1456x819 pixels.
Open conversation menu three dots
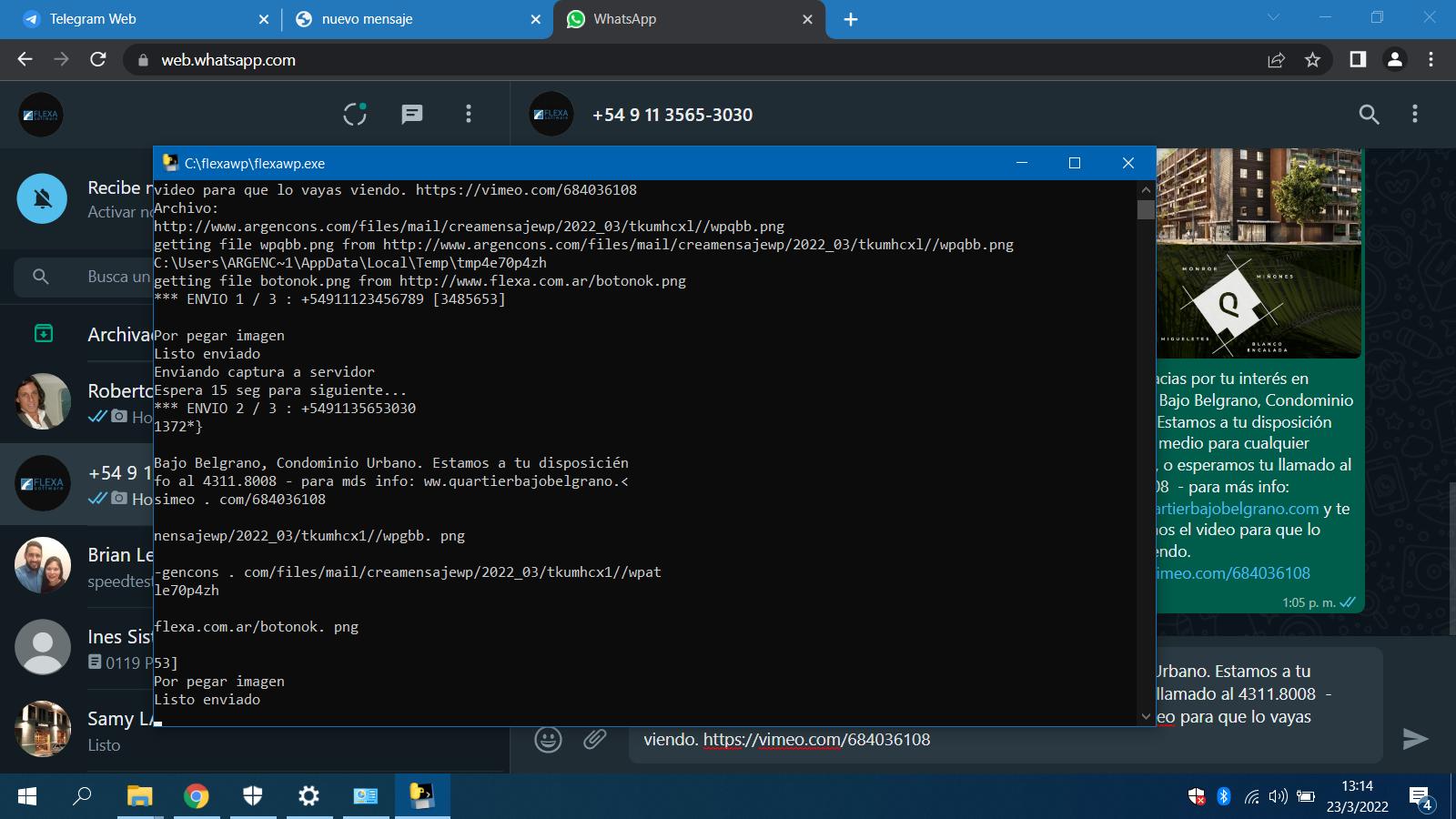[1414, 114]
